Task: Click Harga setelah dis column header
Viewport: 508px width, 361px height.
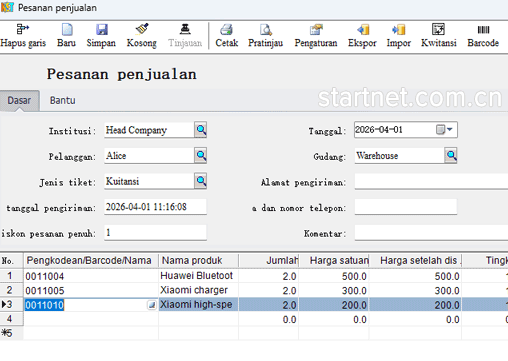Action: (x=415, y=260)
